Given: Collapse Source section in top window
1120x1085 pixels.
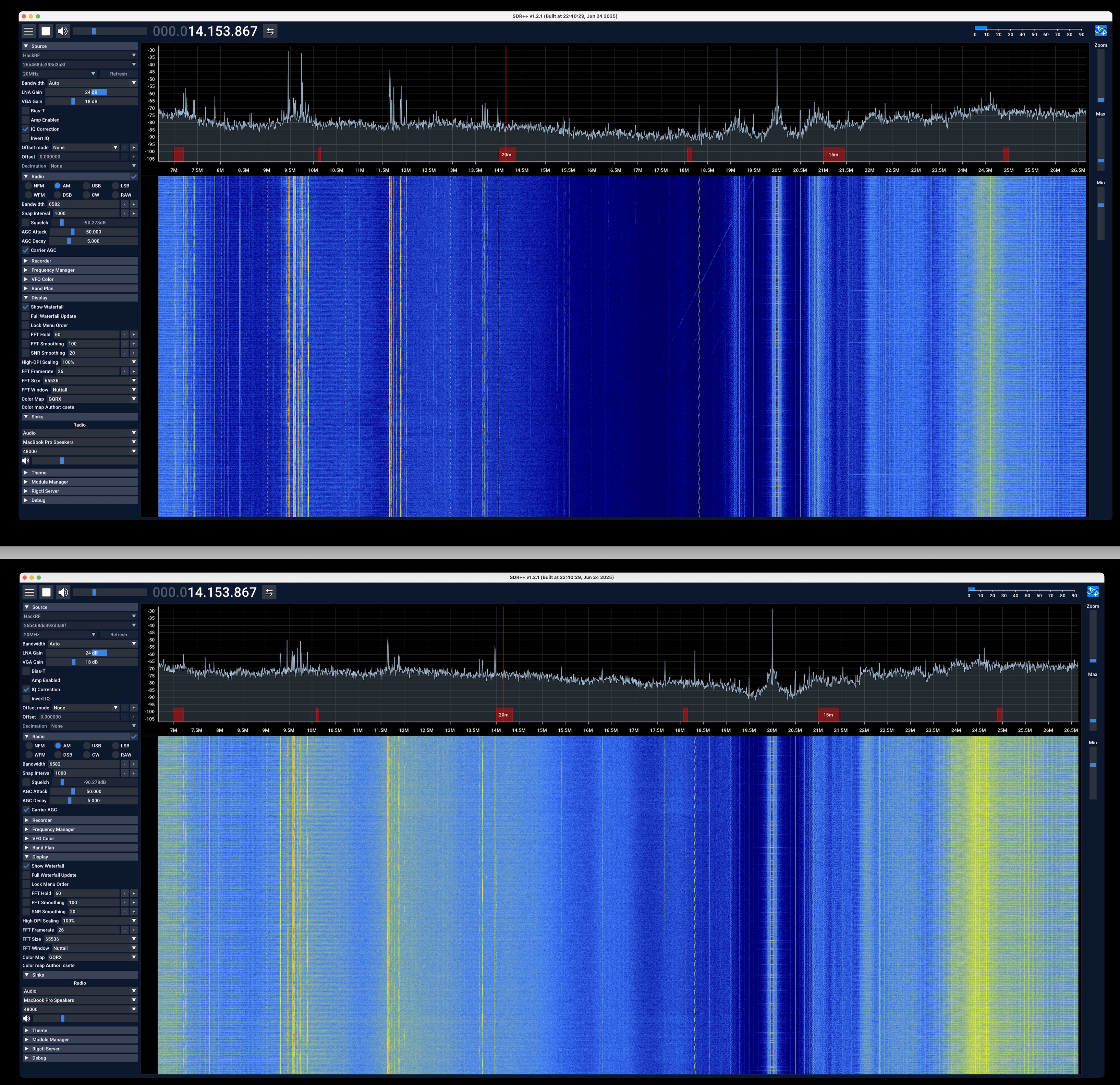Looking at the screenshot, I should click(x=80, y=46).
